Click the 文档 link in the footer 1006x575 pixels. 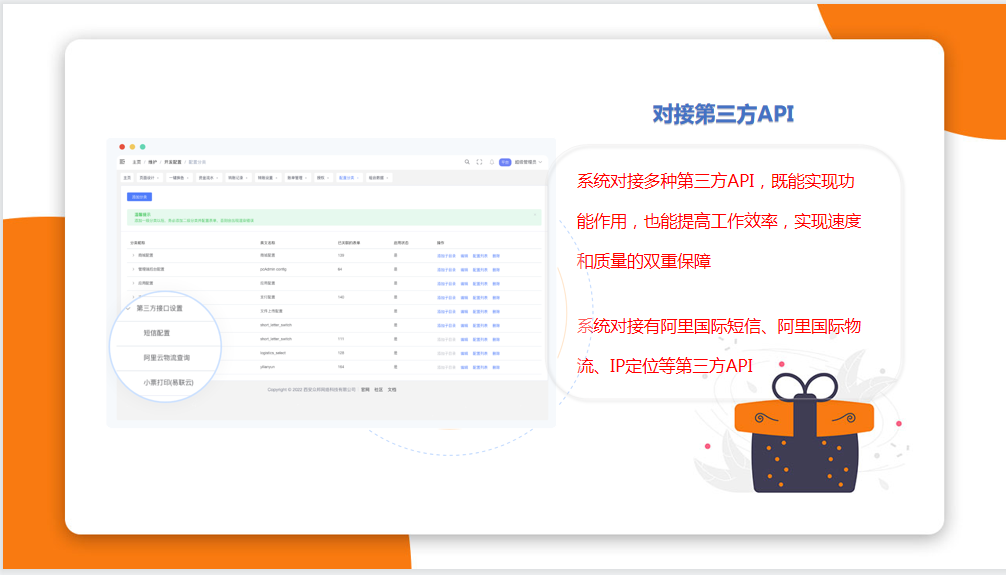pos(392,389)
